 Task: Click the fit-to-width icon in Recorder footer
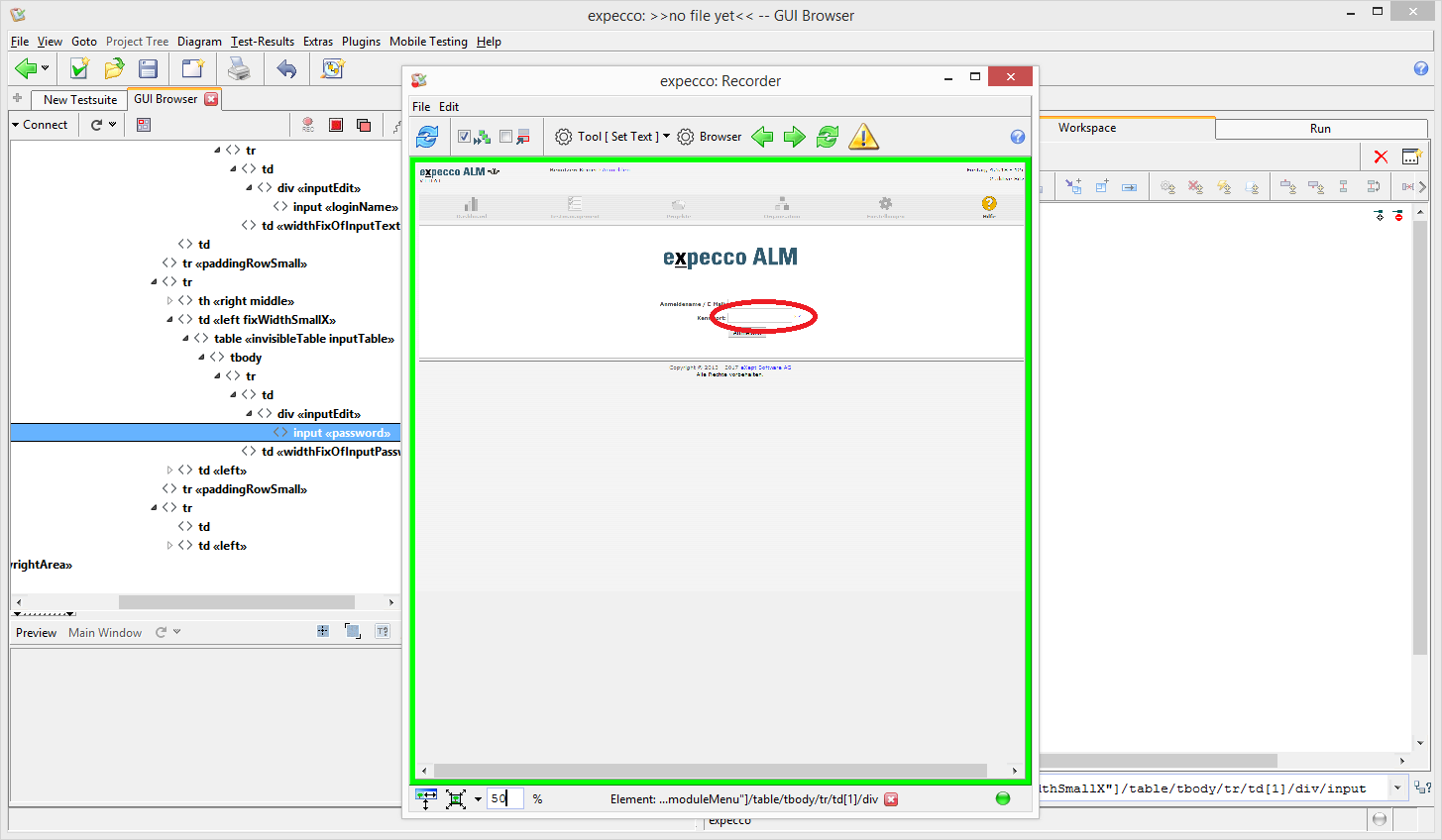point(426,799)
